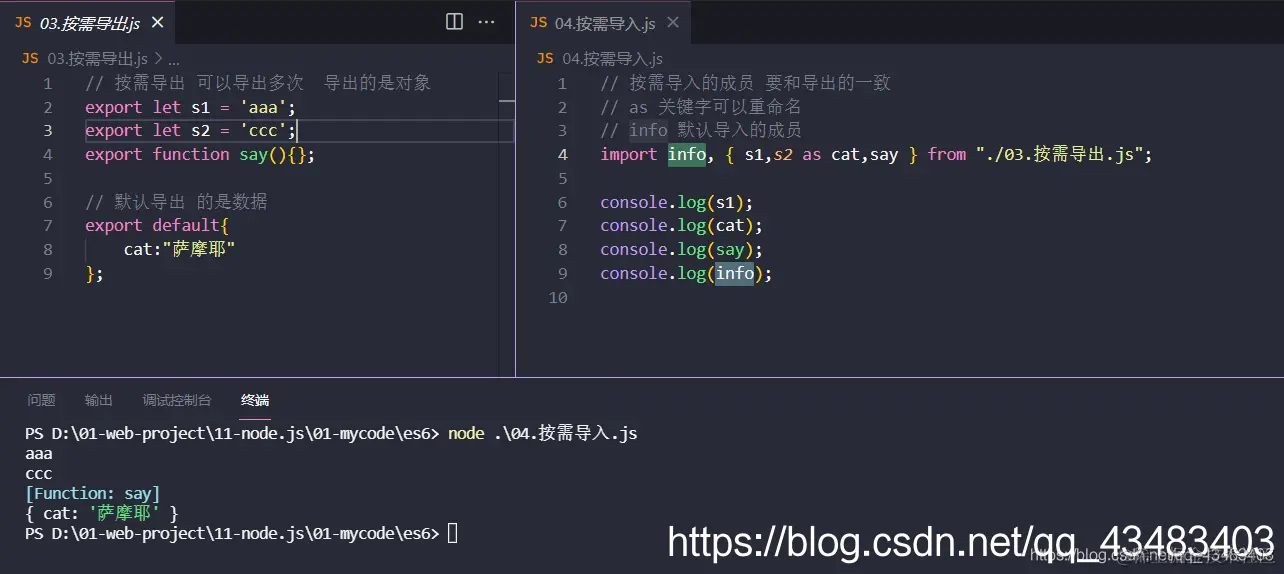Open the 输出 panel tab
The width and height of the screenshot is (1284, 574).
[99, 400]
